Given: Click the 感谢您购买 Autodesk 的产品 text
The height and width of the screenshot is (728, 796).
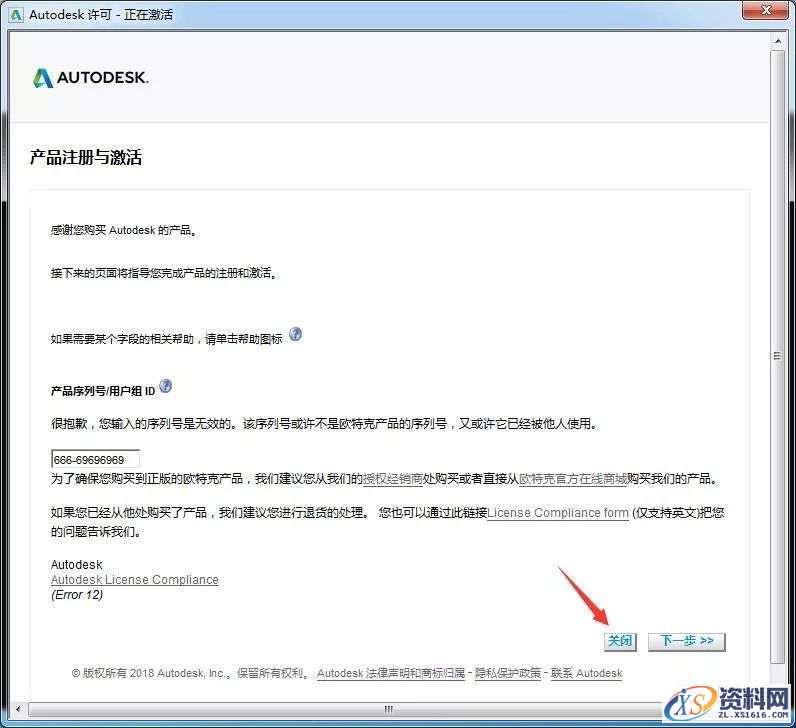Looking at the screenshot, I should pos(124,230).
